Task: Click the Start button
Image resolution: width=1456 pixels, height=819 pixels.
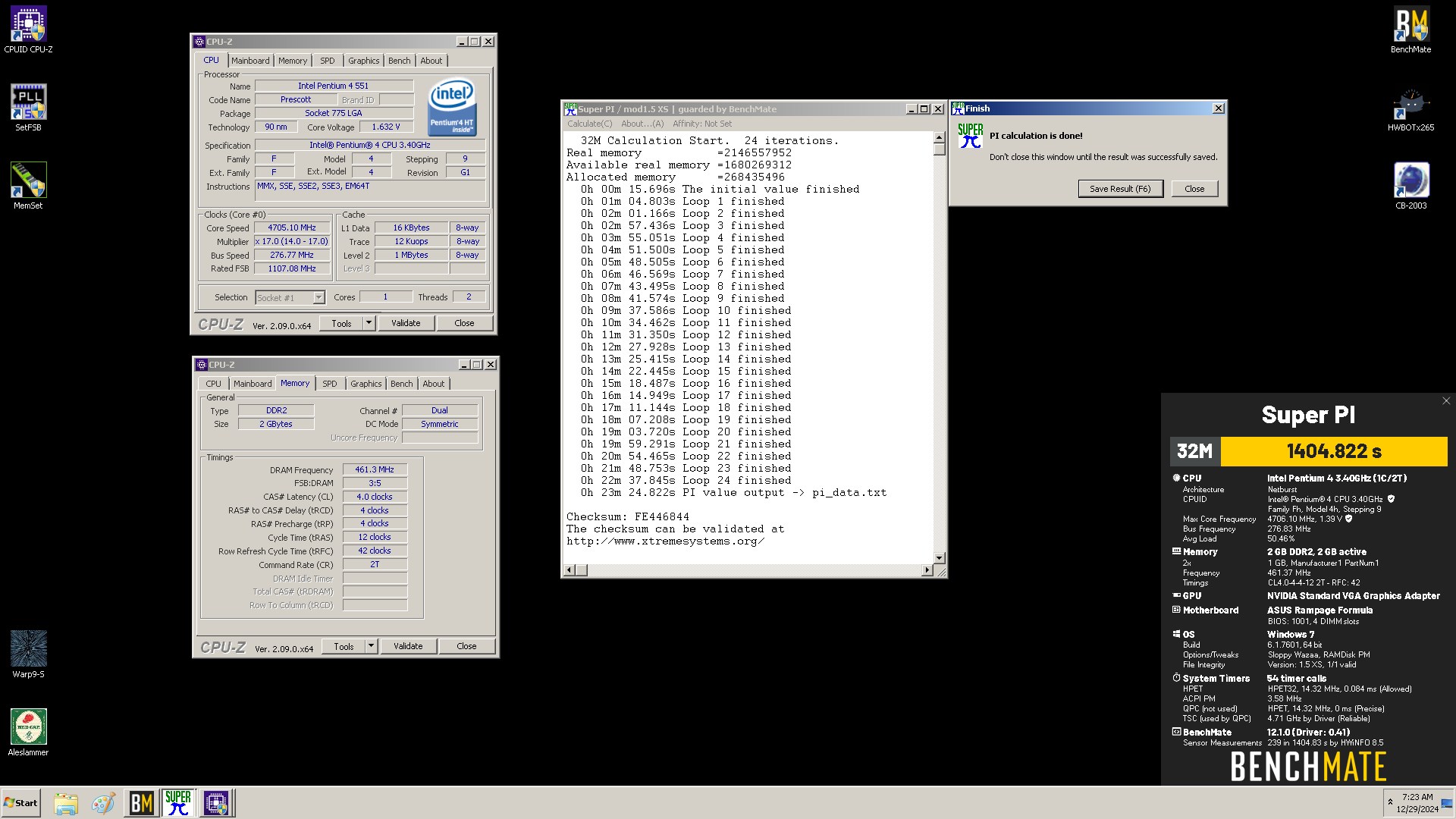Action: point(20,802)
